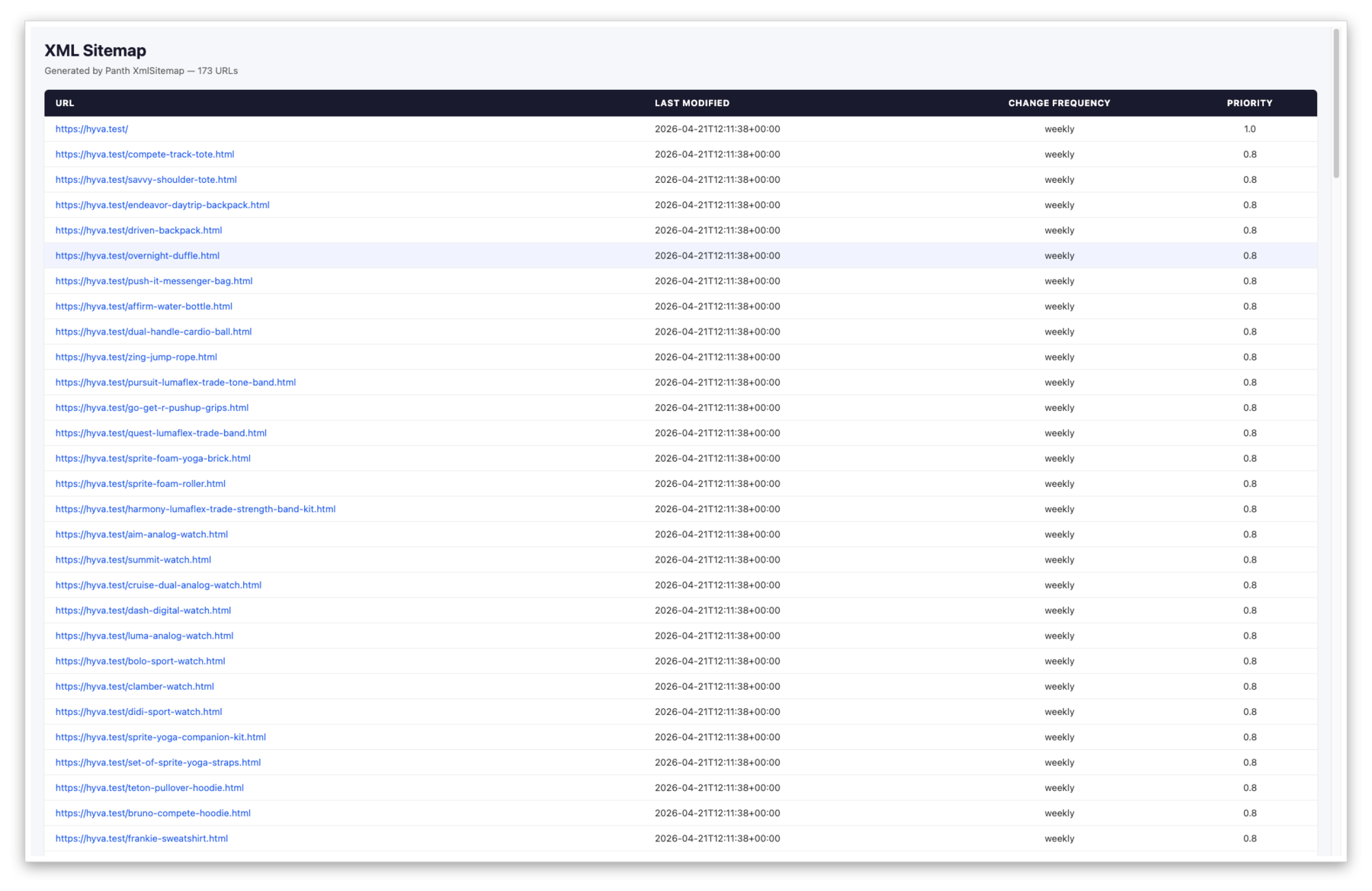Visit the harmony-lumaflex-trade-strength-band-kit.html link

195,508
